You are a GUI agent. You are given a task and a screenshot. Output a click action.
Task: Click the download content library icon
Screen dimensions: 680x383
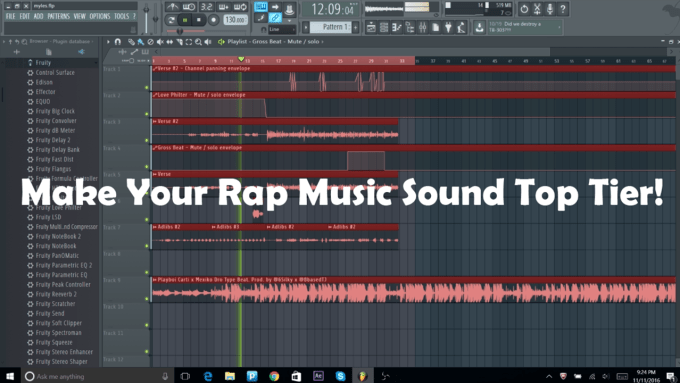pos(479,27)
